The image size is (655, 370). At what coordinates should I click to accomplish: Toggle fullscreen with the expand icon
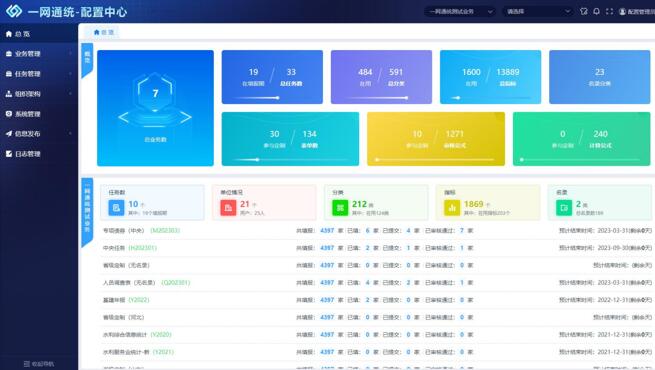tap(609, 11)
